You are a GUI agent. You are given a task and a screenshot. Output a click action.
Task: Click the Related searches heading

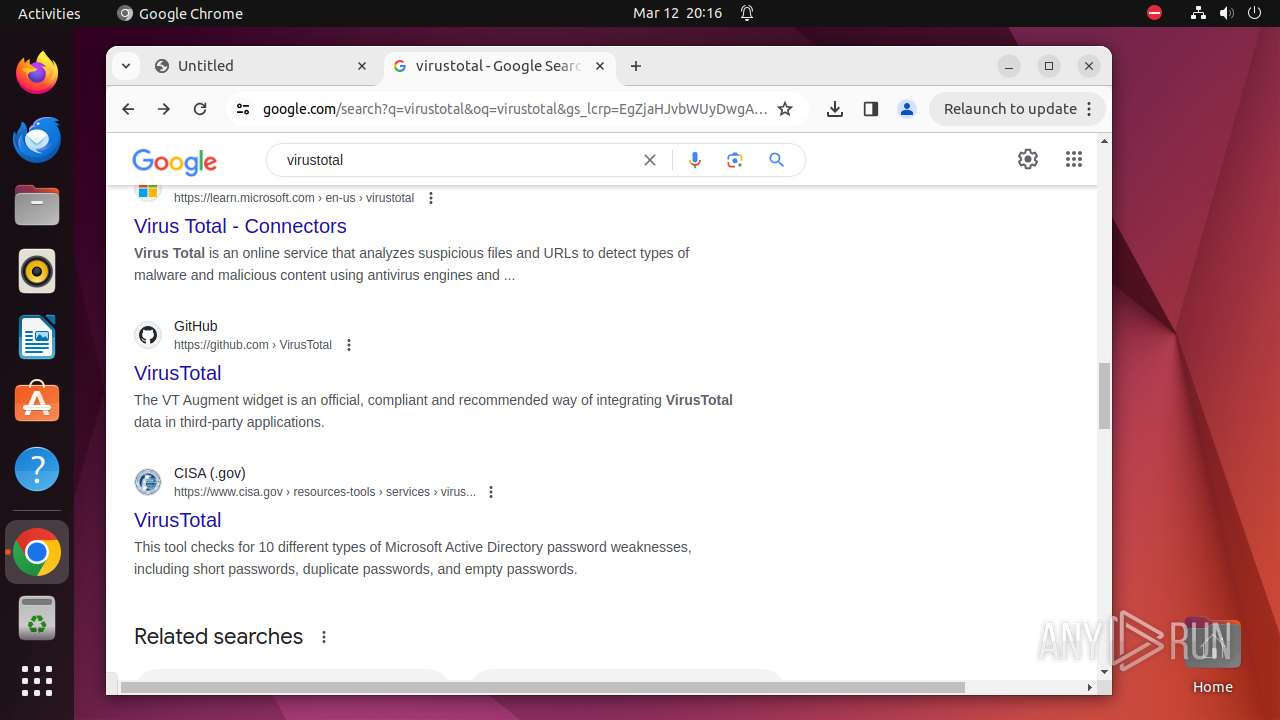pos(218,637)
